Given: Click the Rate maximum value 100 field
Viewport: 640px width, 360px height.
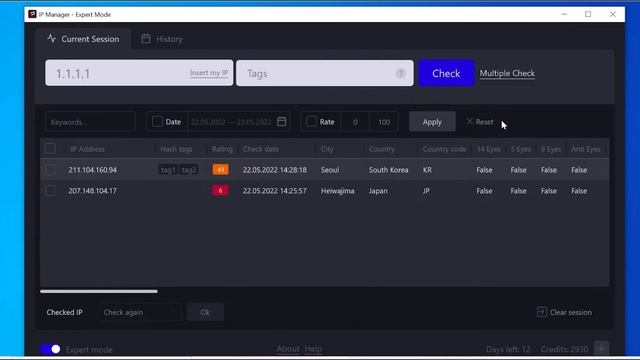Looking at the screenshot, I should tap(384, 122).
